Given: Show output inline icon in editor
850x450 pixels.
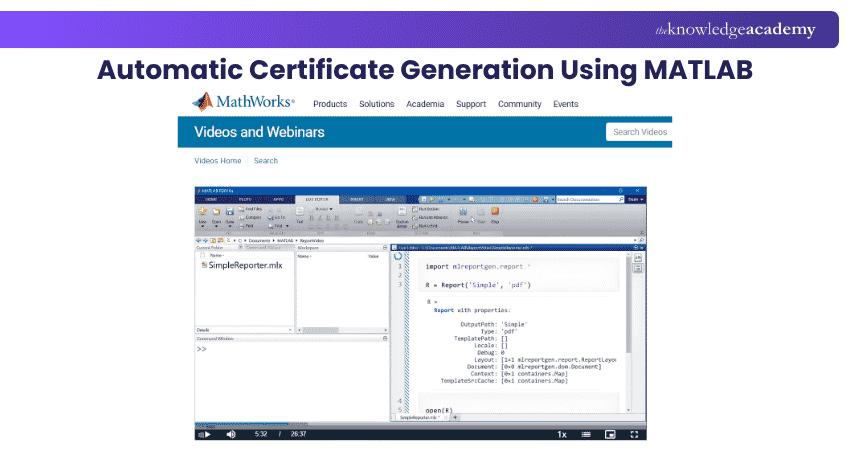Looking at the screenshot, I should click(x=638, y=268).
